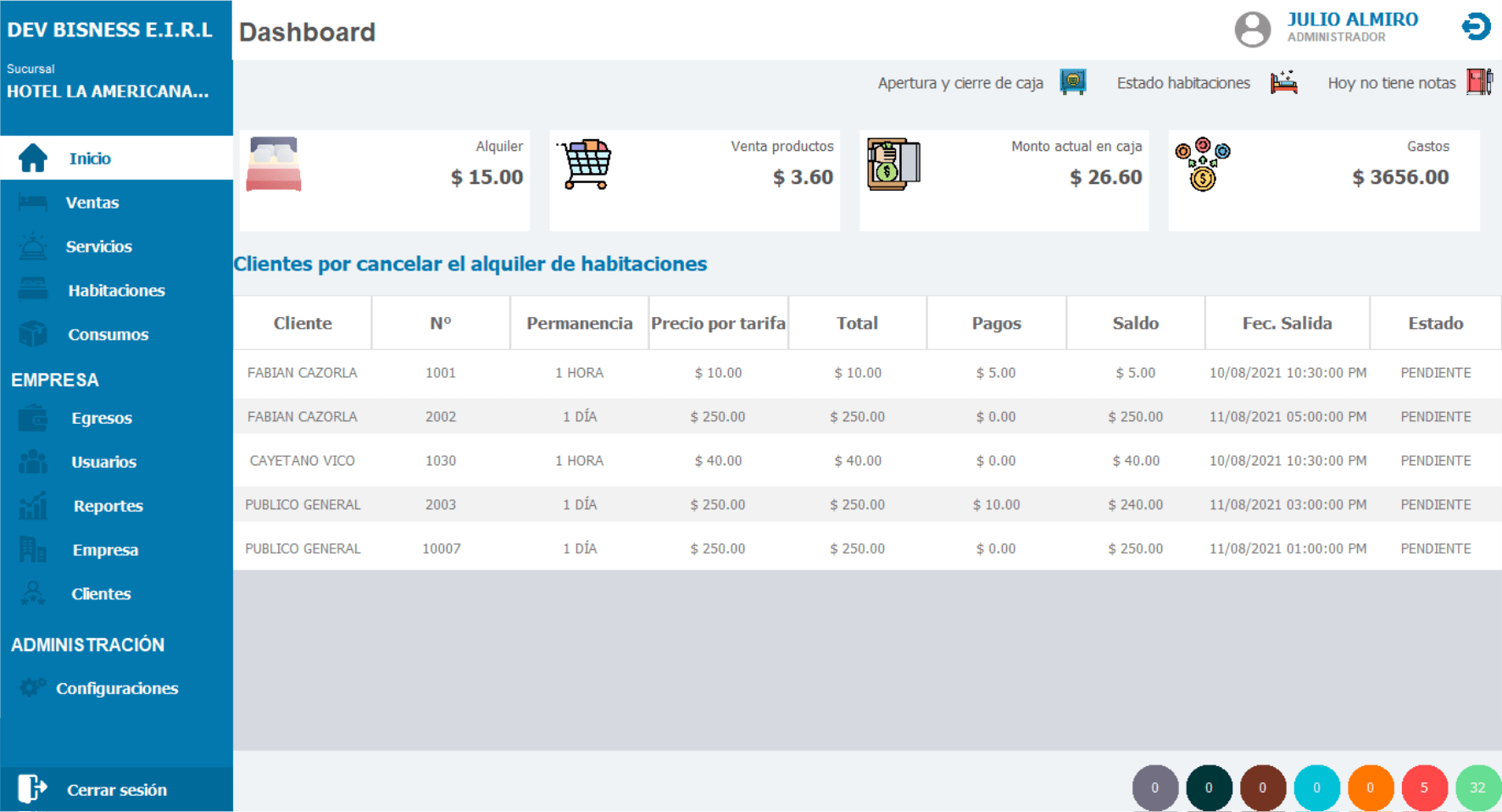Click the logout arrow icon beside Julio Almiro
Viewport: 1502px width, 812px height.
point(1476,26)
